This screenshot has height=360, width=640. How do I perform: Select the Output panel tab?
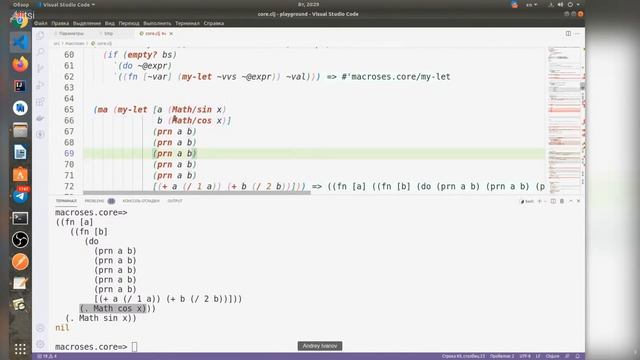point(175,201)
